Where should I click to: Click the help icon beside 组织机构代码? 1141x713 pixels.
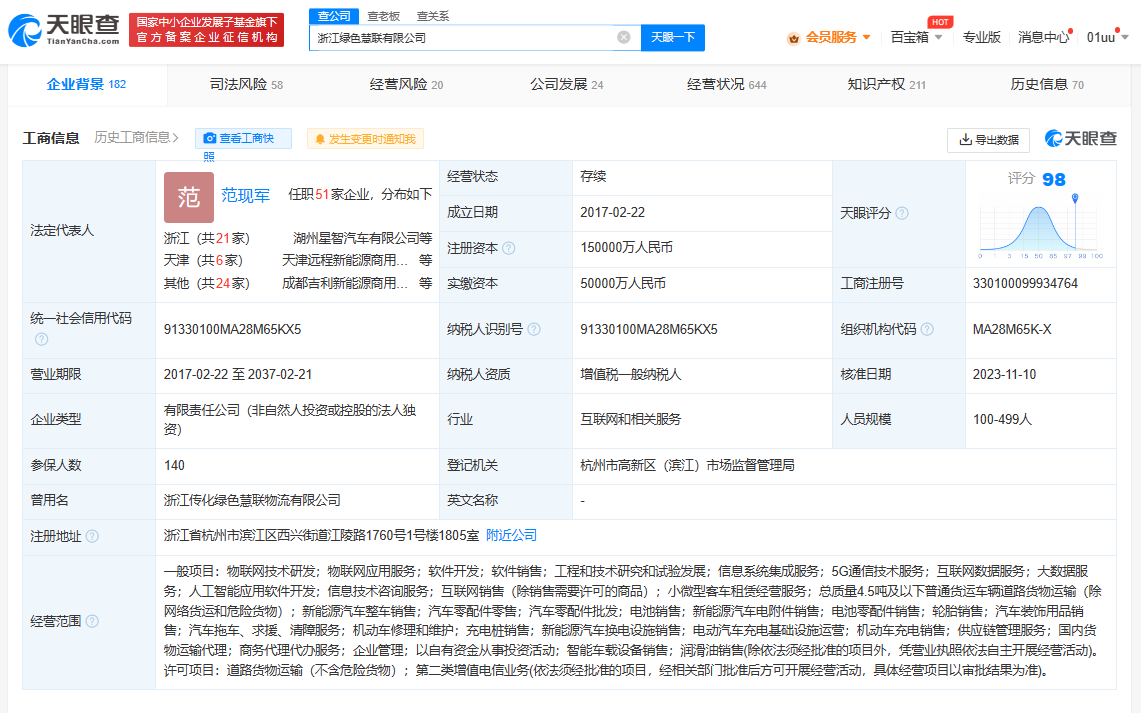coord(927,330)
